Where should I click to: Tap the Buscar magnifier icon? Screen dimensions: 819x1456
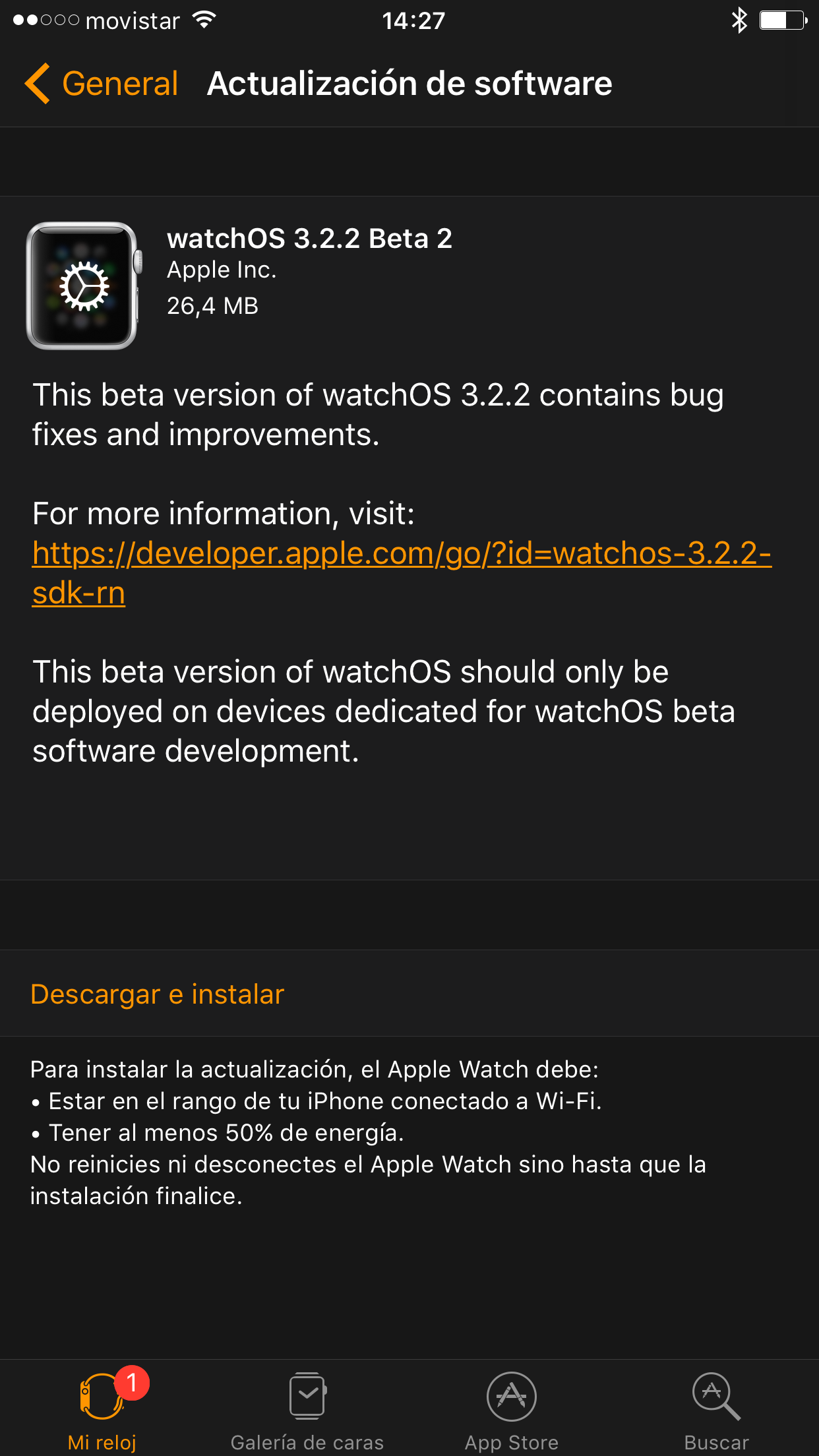[x=716, y=1395]
